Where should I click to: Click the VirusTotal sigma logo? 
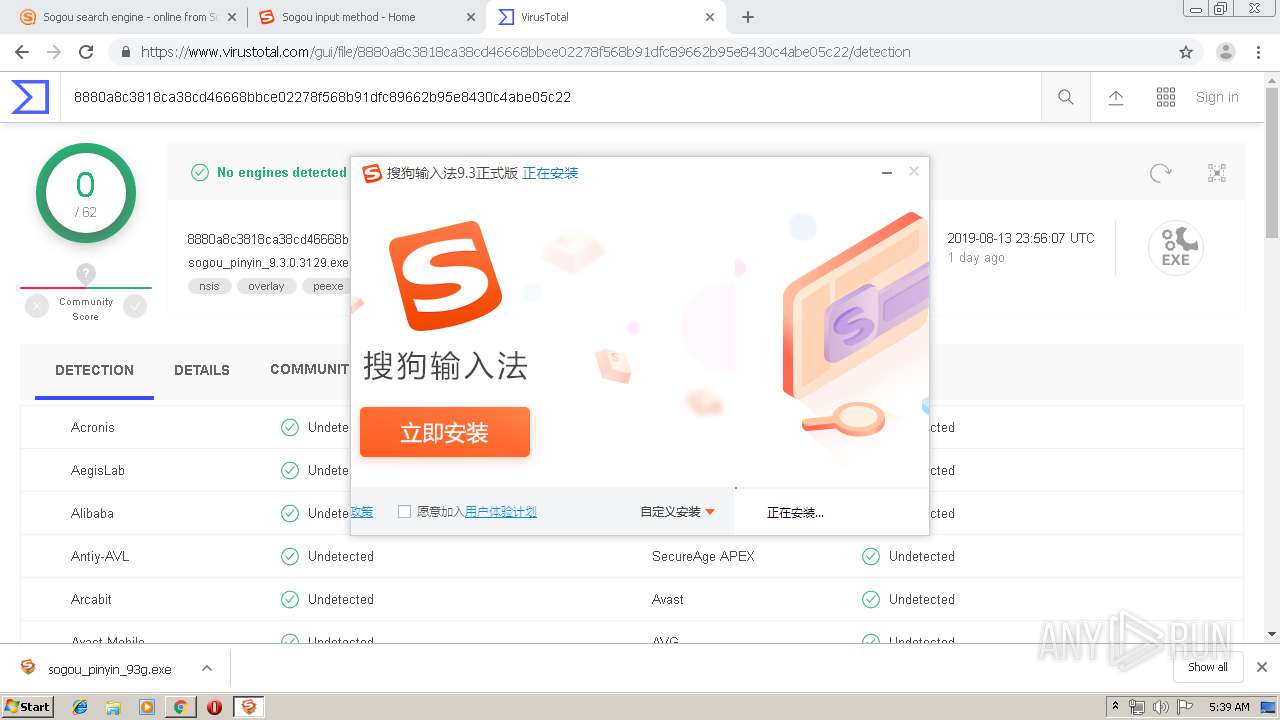(30, 97)
